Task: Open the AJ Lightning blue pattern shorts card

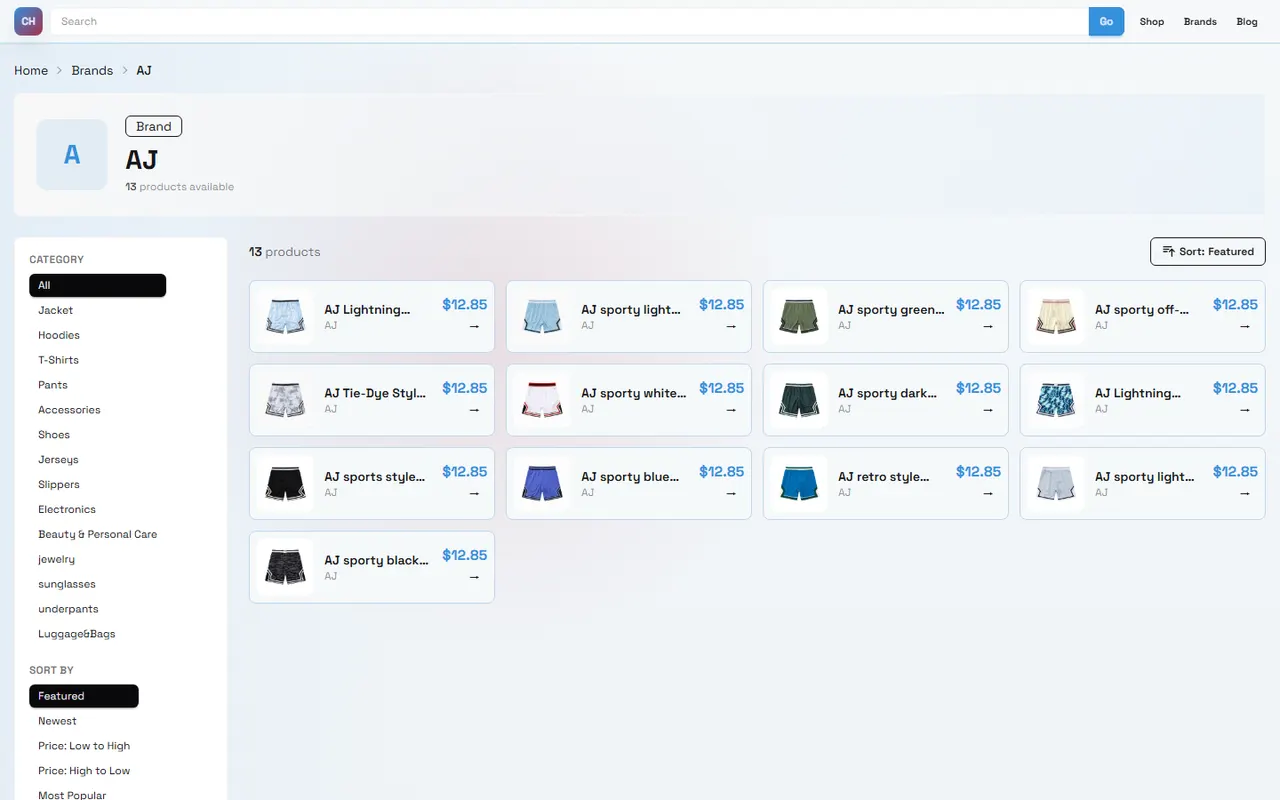Action: (1142, 400)
